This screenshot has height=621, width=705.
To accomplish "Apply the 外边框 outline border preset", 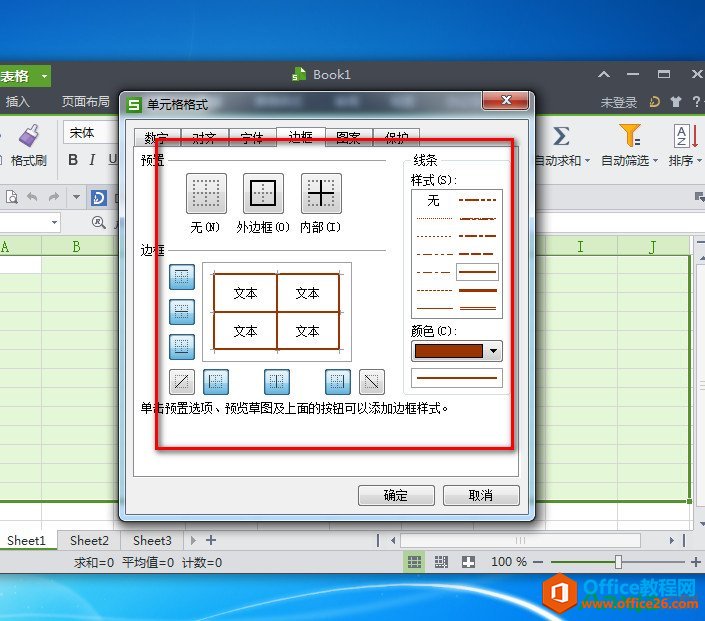I will (263, 193).
